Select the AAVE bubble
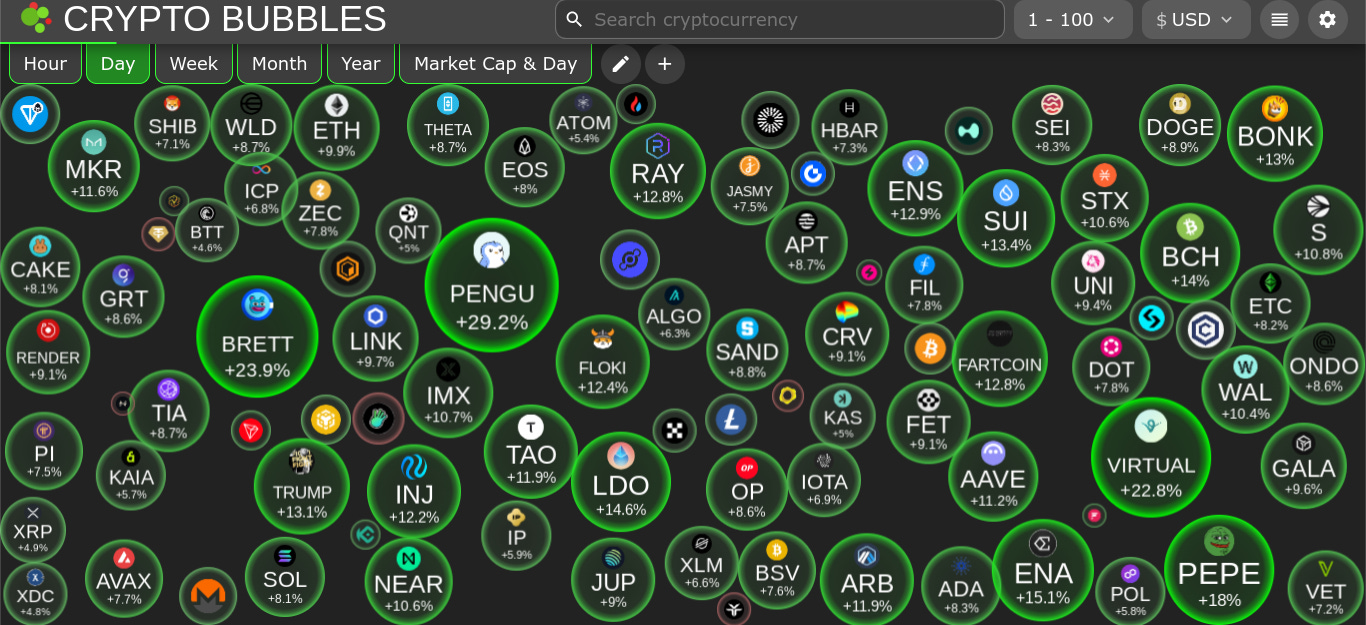 pyautogui.click(x=993, y=477)
